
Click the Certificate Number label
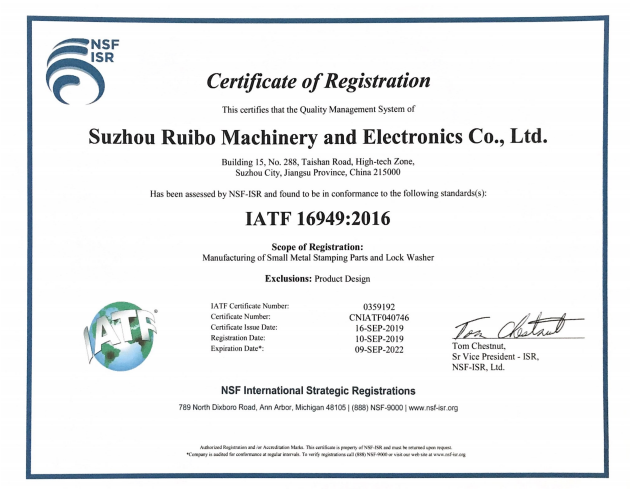coord(240,317)
